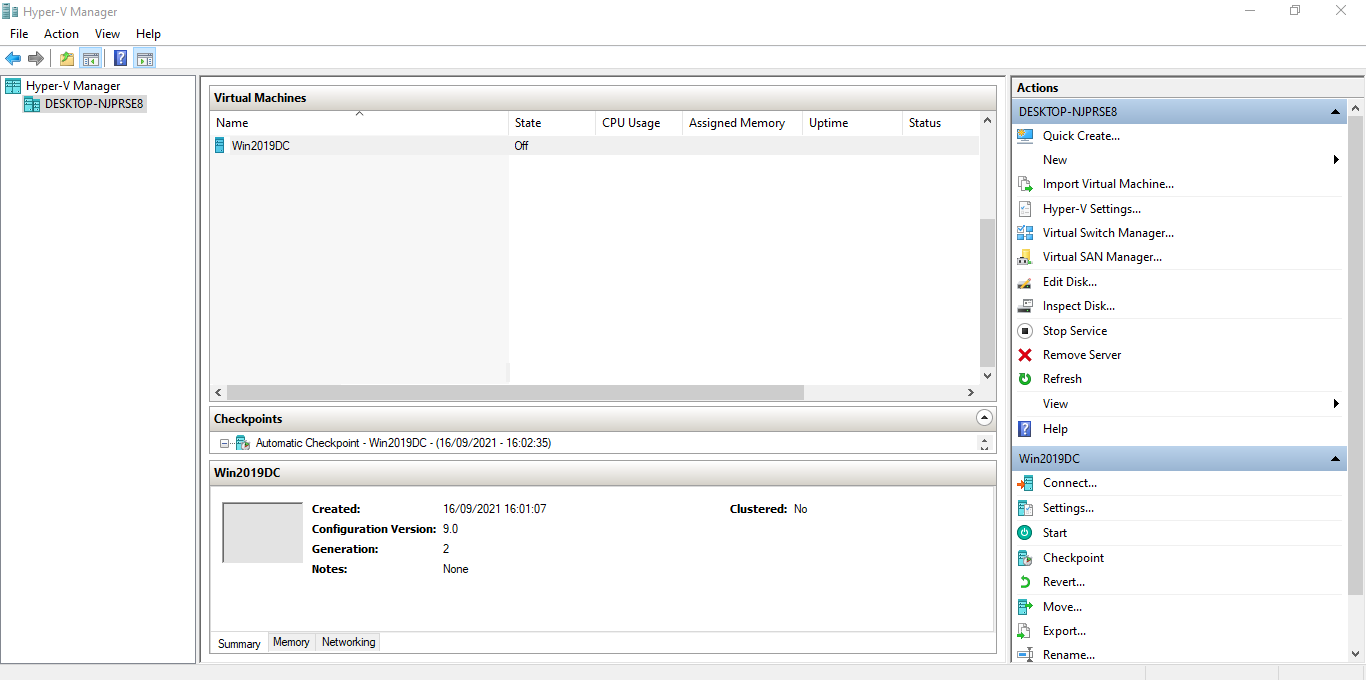Click the Back arrow toolbar icon

[x=13, y=58]
